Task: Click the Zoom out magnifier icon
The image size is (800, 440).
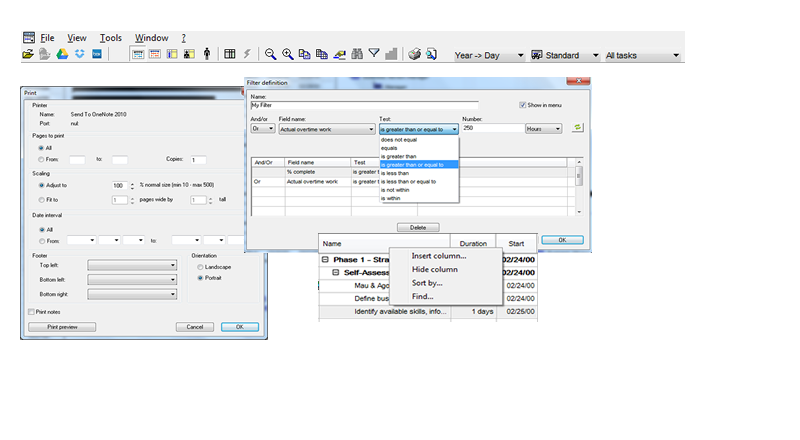Action: [270, 54]
